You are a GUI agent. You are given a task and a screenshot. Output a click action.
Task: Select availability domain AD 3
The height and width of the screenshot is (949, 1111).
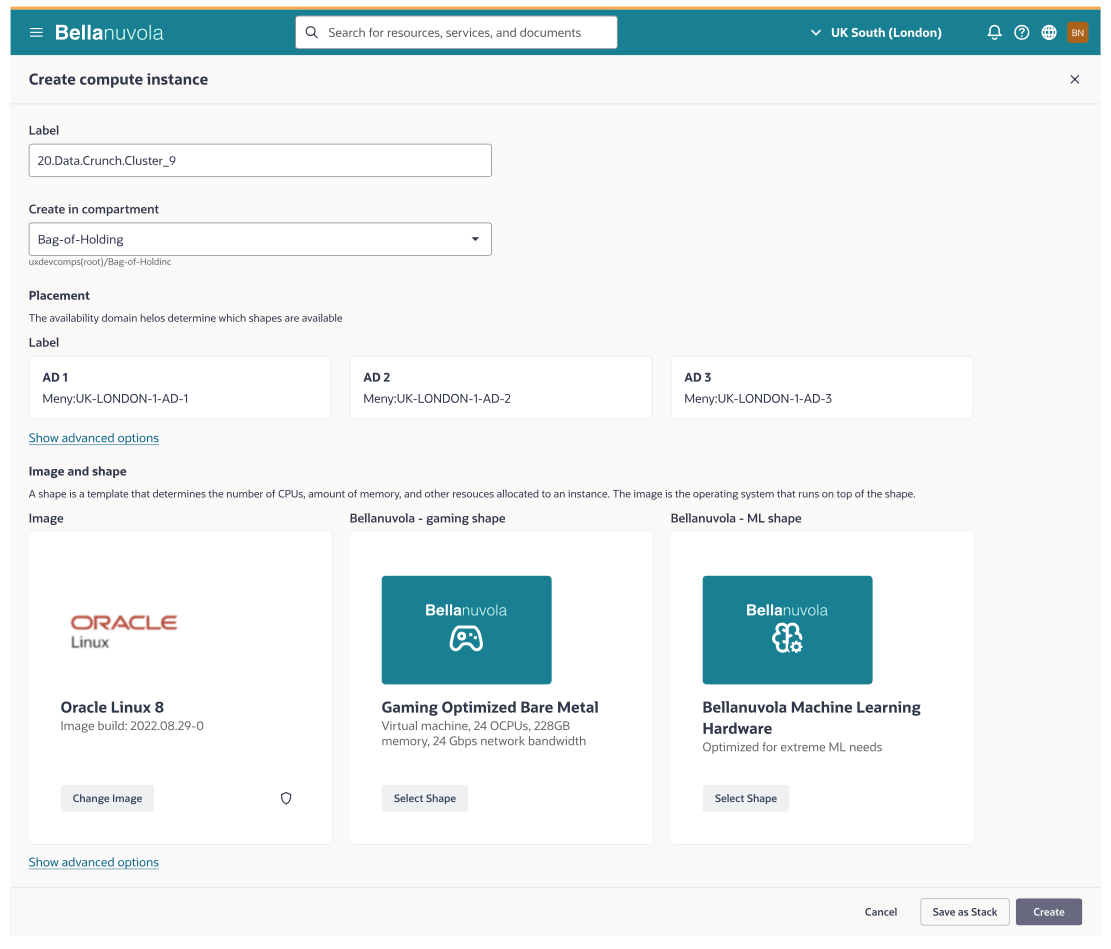[x=821, y=387]
